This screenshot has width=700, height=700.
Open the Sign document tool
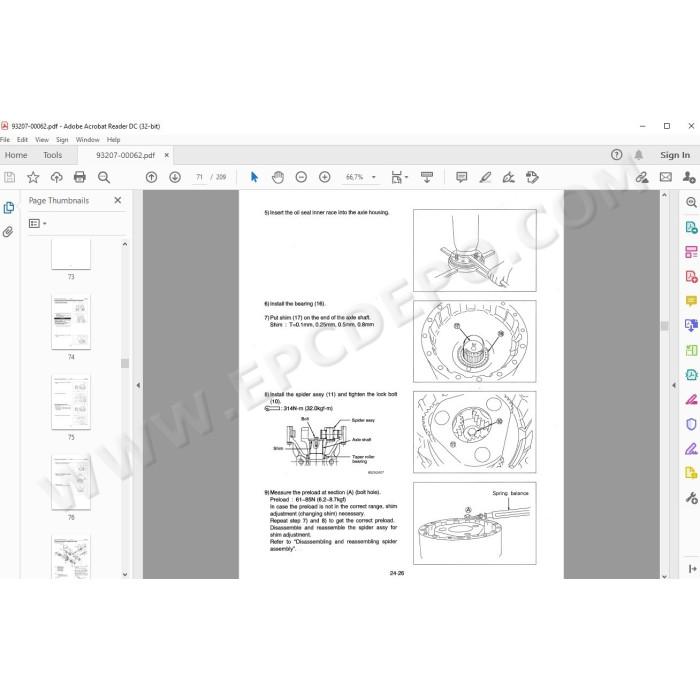click(508, 177)
